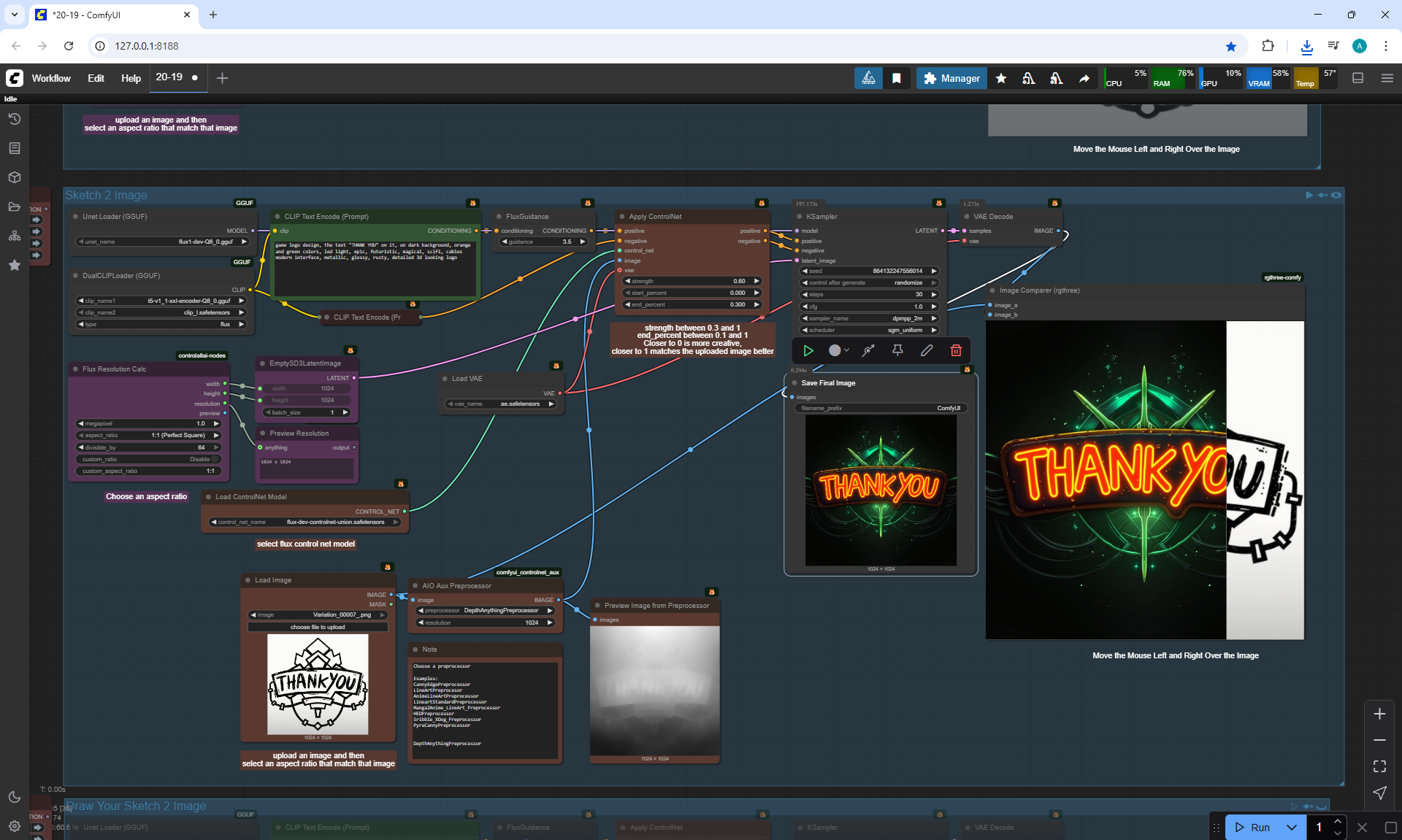Click the Manager button

pos(951,78)
